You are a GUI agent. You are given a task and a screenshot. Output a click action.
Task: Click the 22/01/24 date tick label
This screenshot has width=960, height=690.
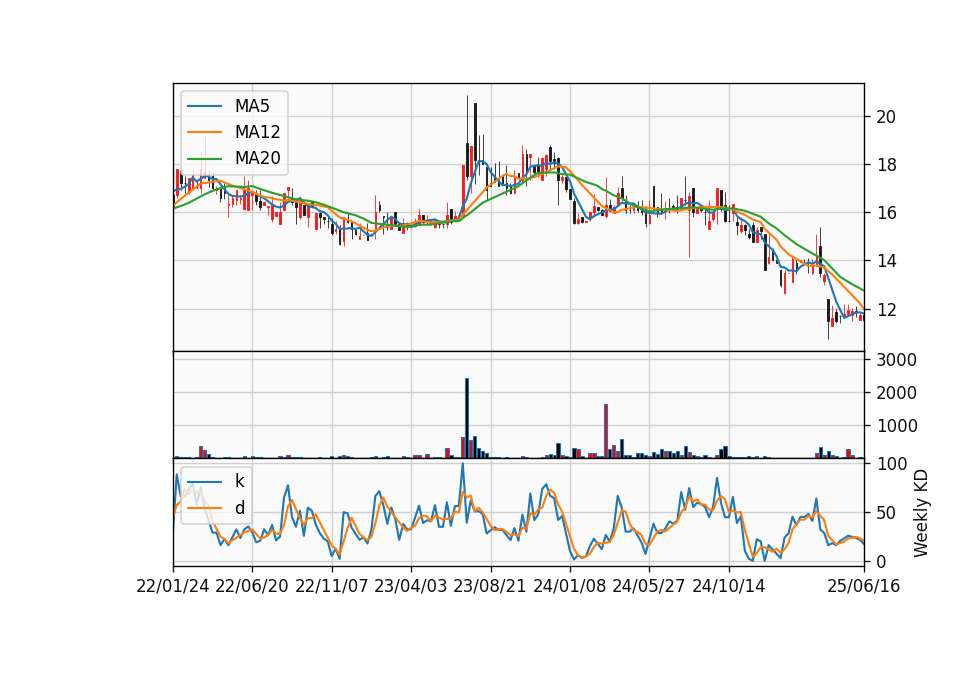173,586
